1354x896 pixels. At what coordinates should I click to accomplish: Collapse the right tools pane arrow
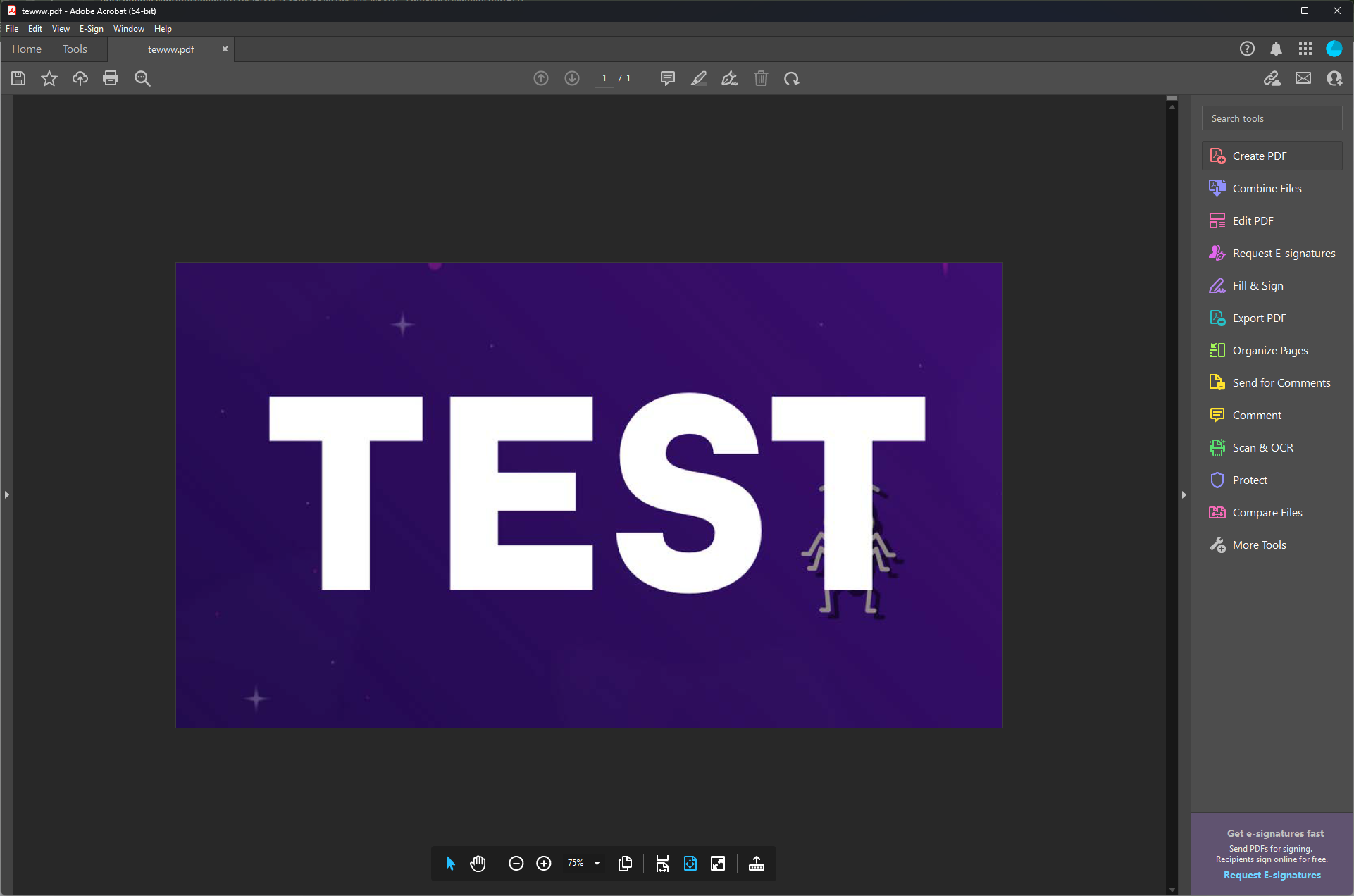click(1184, 494)
